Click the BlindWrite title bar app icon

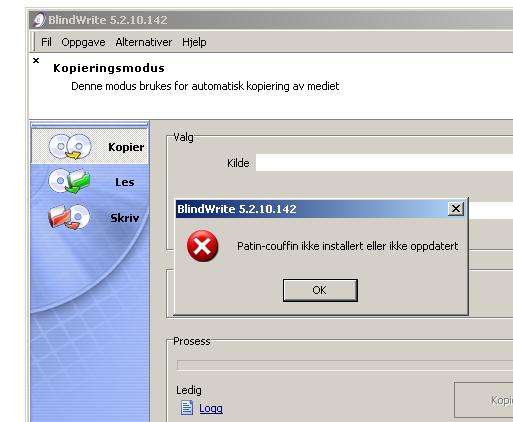click(x=39, y=20)
